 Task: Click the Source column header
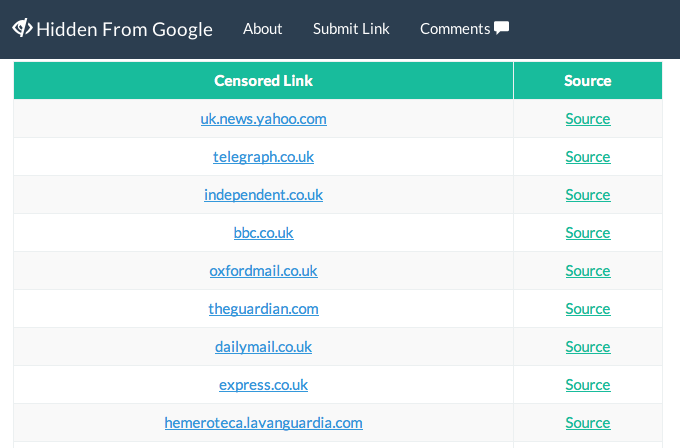click(588, 81)
